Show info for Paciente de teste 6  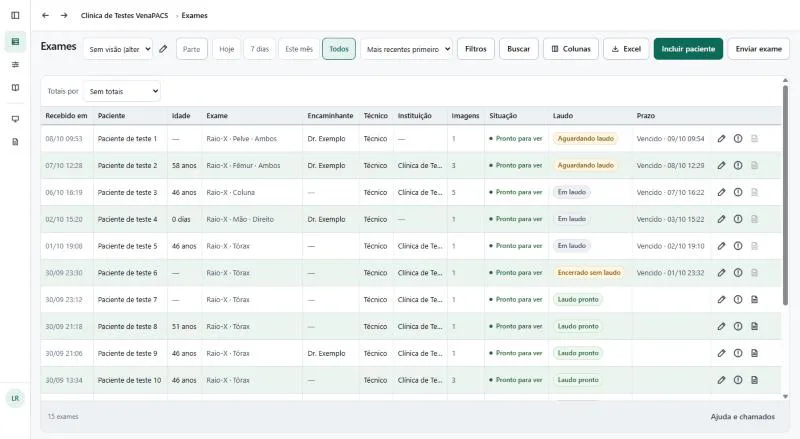tap(738, 273)
